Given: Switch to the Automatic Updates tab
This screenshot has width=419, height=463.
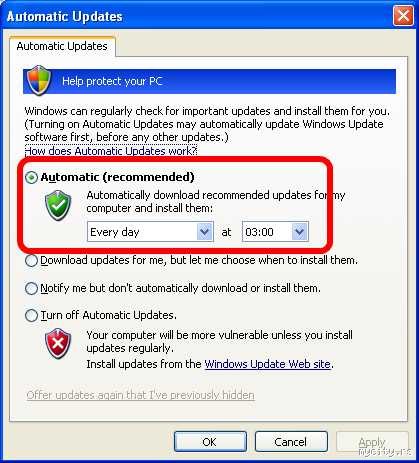Looking at the screenshot, I should [62, 46].
